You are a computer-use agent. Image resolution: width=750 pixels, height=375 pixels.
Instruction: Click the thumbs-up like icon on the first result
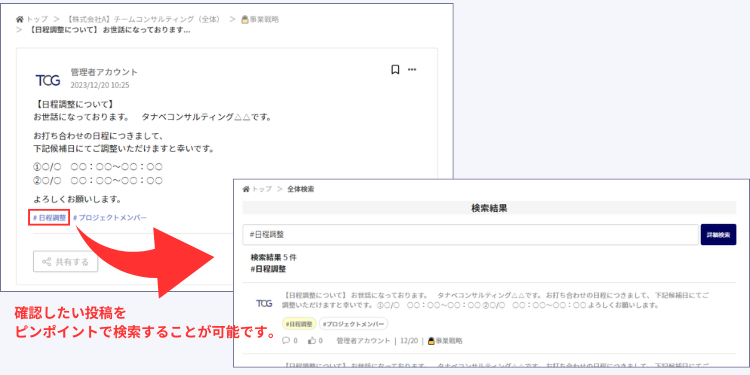click(312, 341)
